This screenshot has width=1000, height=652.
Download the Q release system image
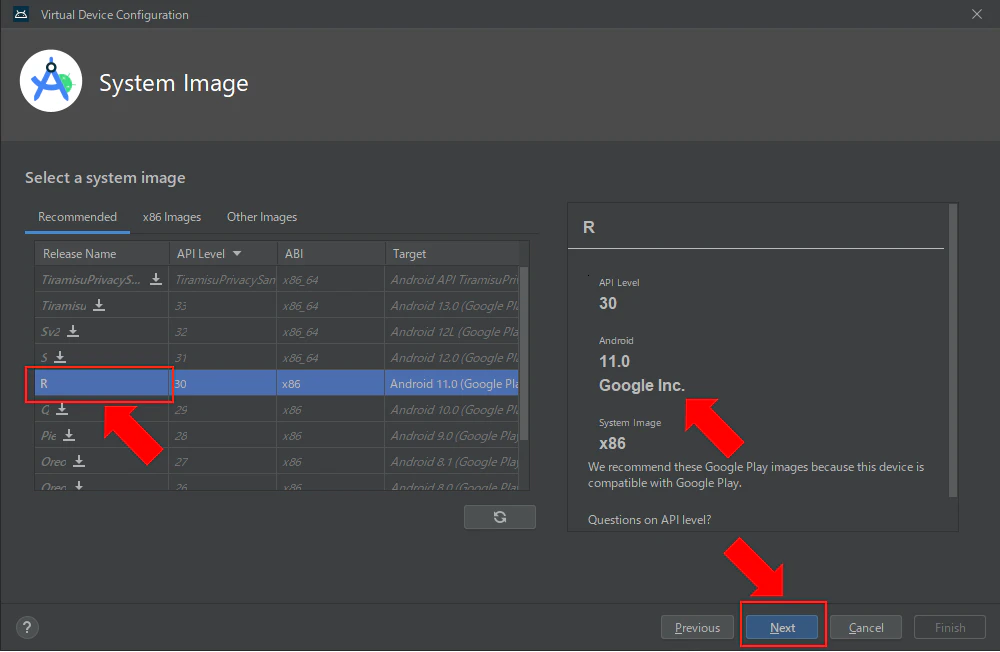point(62,410)
